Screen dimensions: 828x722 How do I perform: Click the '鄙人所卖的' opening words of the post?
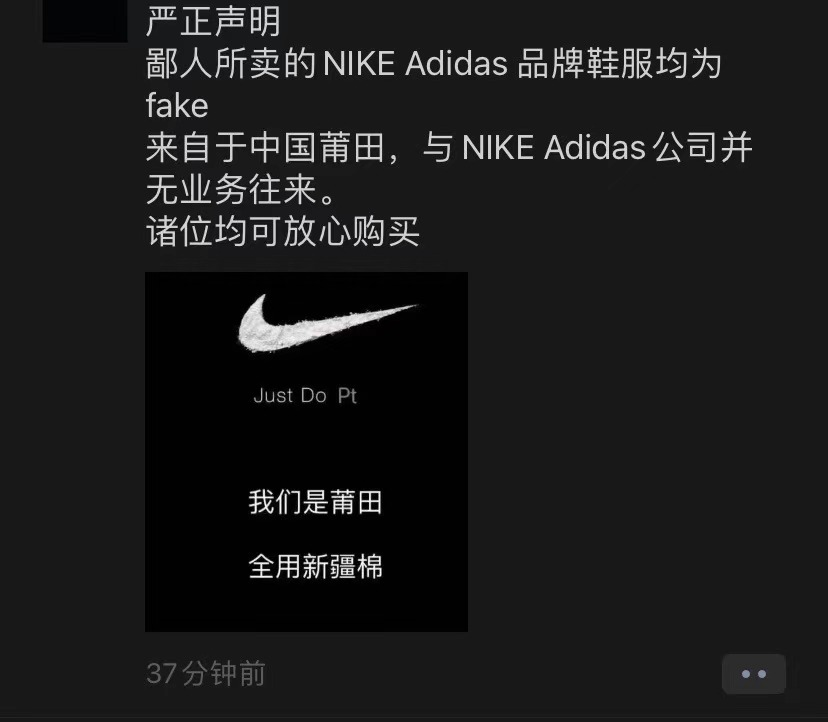[x=231, y=63]
